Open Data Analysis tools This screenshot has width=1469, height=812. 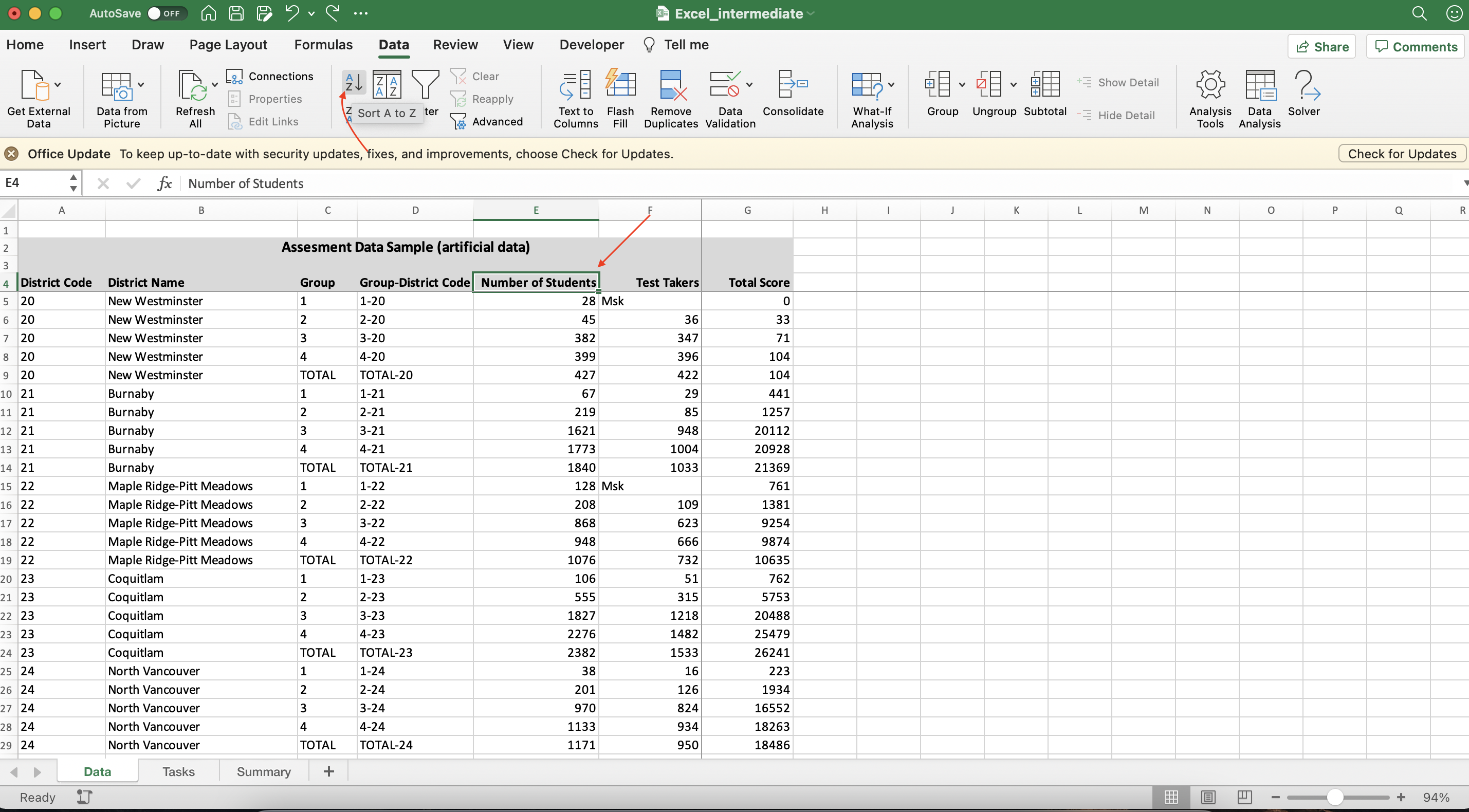click(x=1260, y=98)
